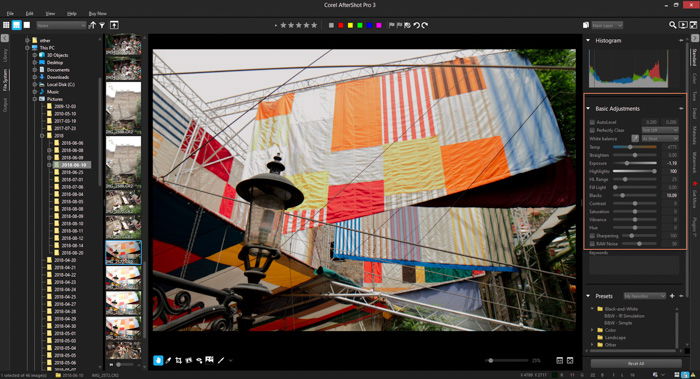Apply the blue color label
The height and width of the screenshot is (379, 700).
pyautogui.click(x=369, y=25)
